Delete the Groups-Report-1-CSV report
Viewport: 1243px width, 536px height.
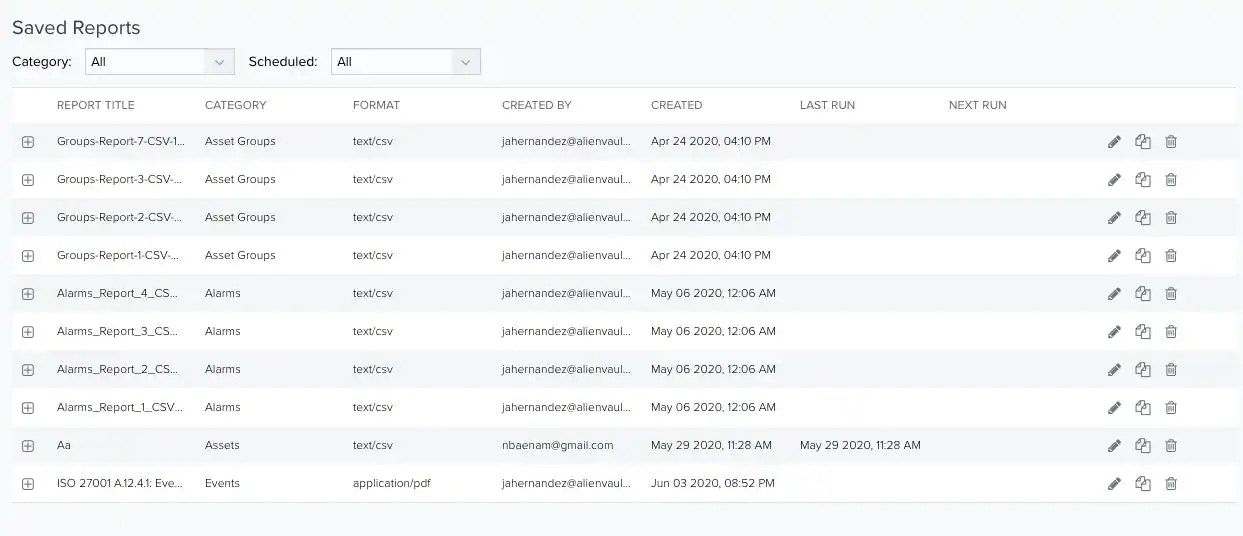[1171, 256]
